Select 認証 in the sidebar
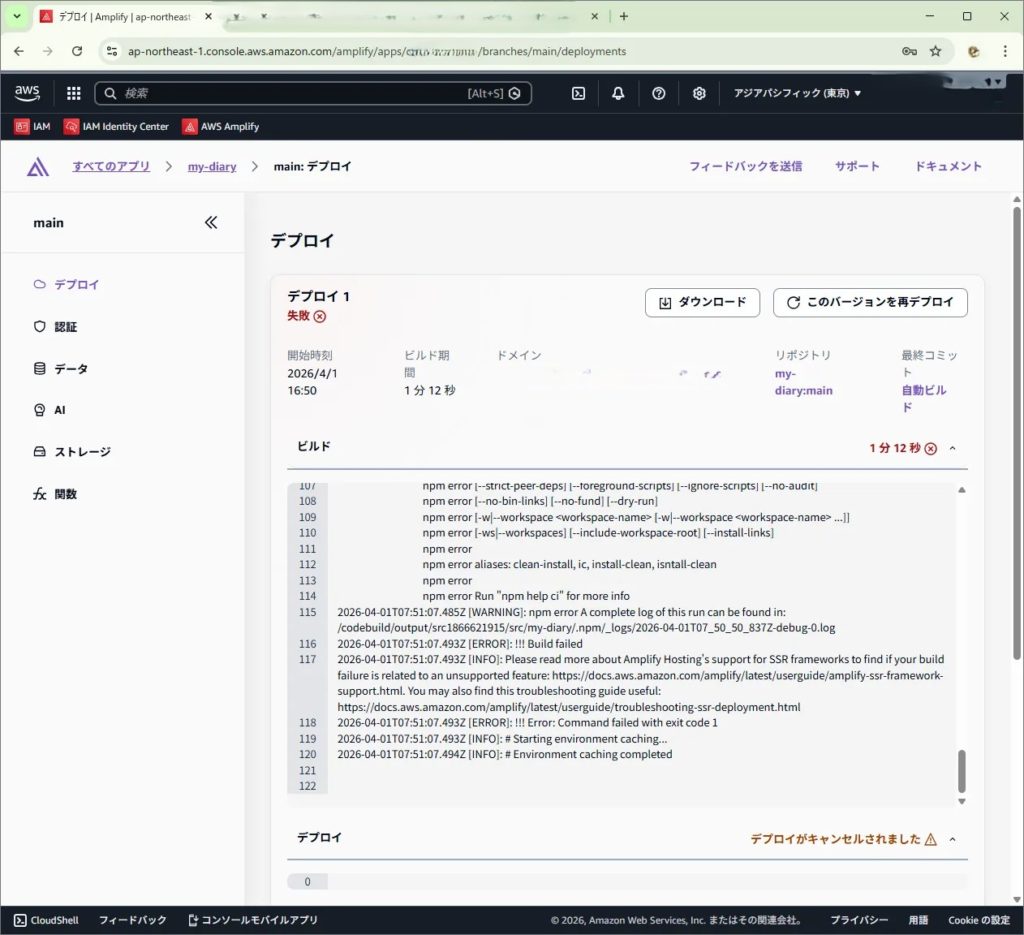 point(65,327)
